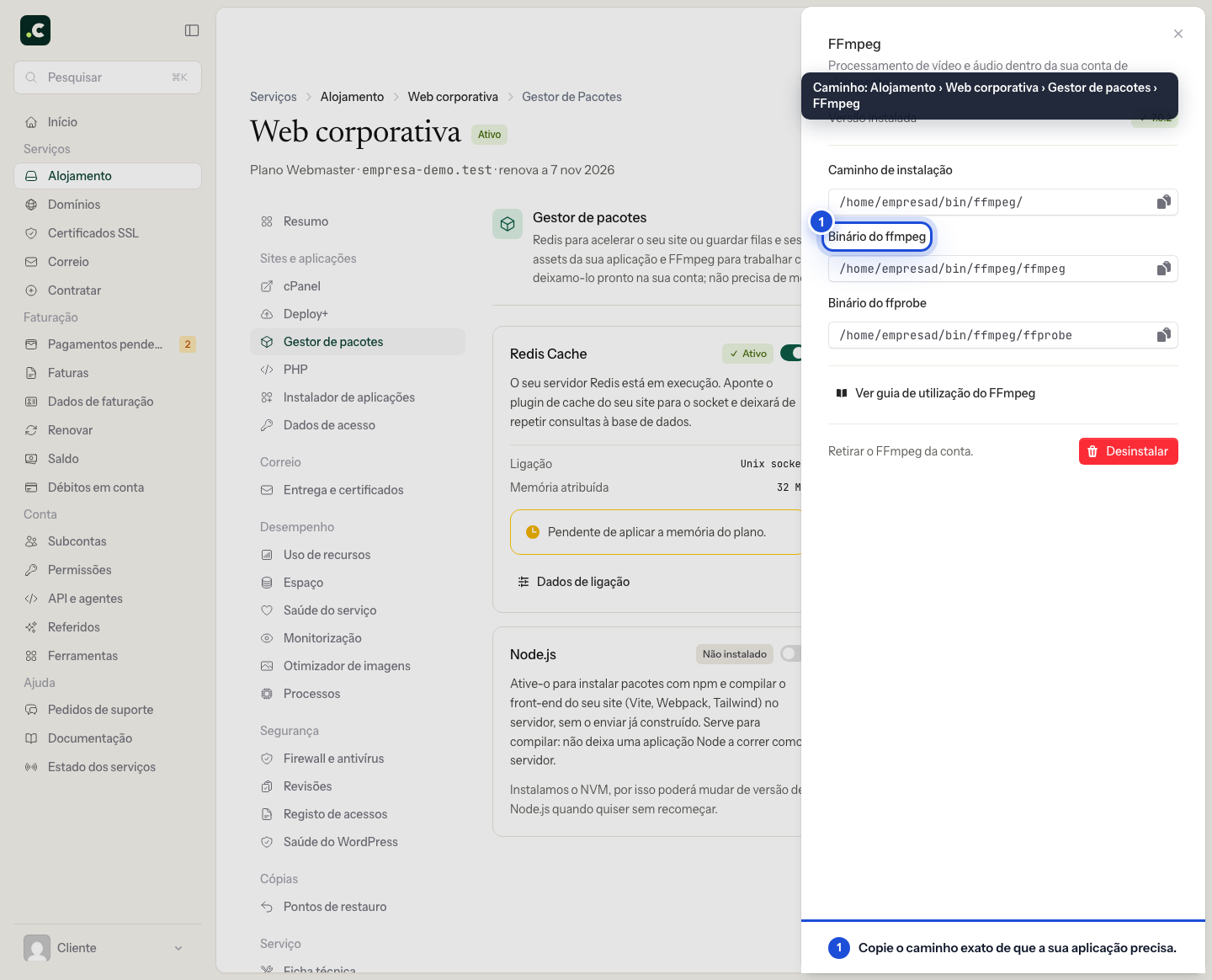Viewport: 1212px width, 980px height.
Task: Open Saúde do WordPress menu item
Action: coord(358,842)
